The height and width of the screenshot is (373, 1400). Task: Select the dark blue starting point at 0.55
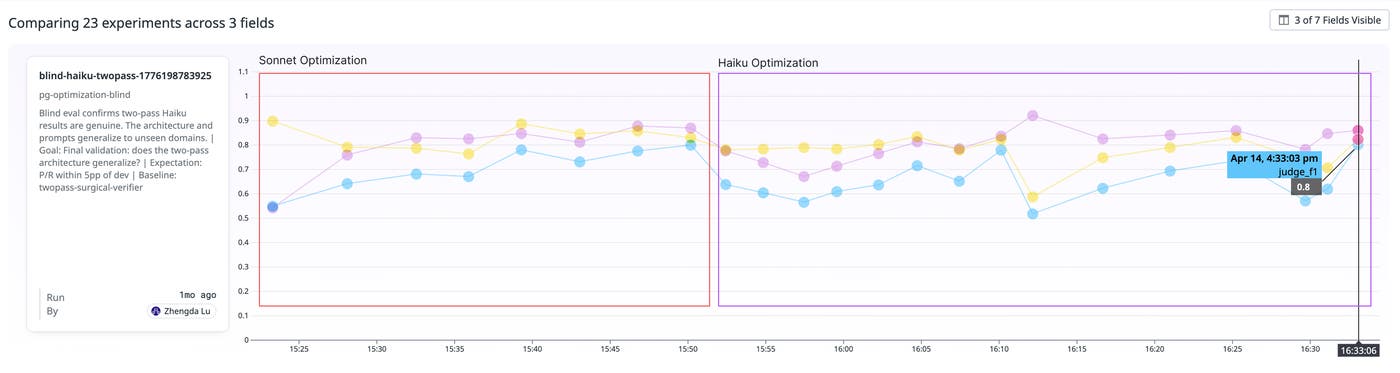pyautogui.click(x=273, y=207)
